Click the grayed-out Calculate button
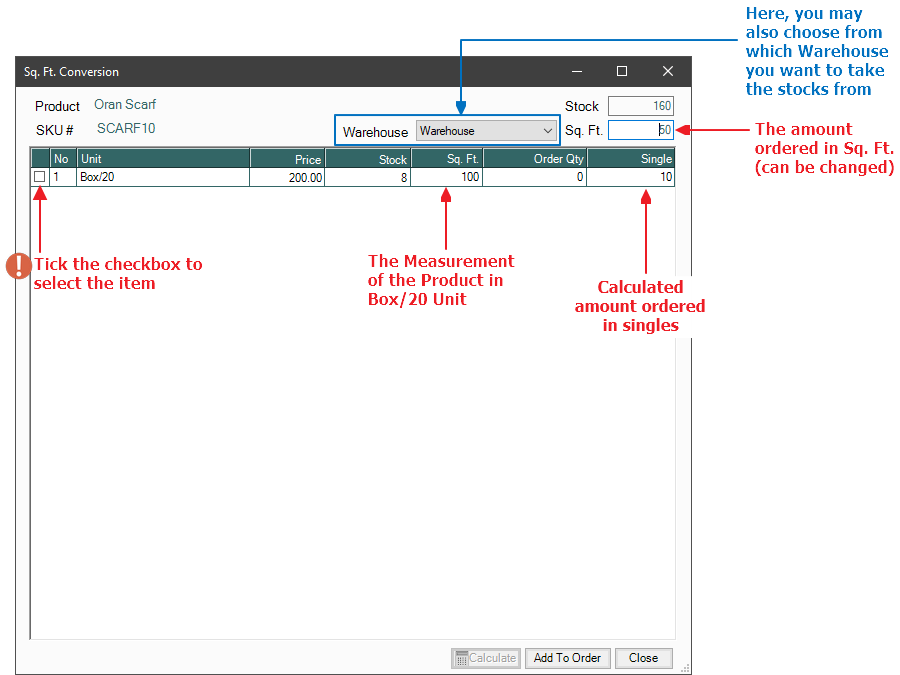 tap(486, 658)
